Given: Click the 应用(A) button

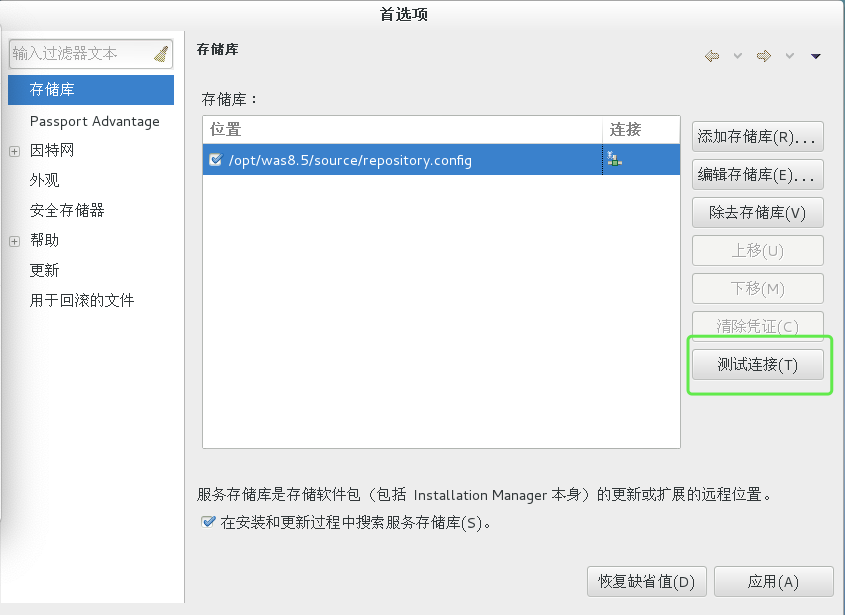Looking at the screenshot, I should [773, 582].
